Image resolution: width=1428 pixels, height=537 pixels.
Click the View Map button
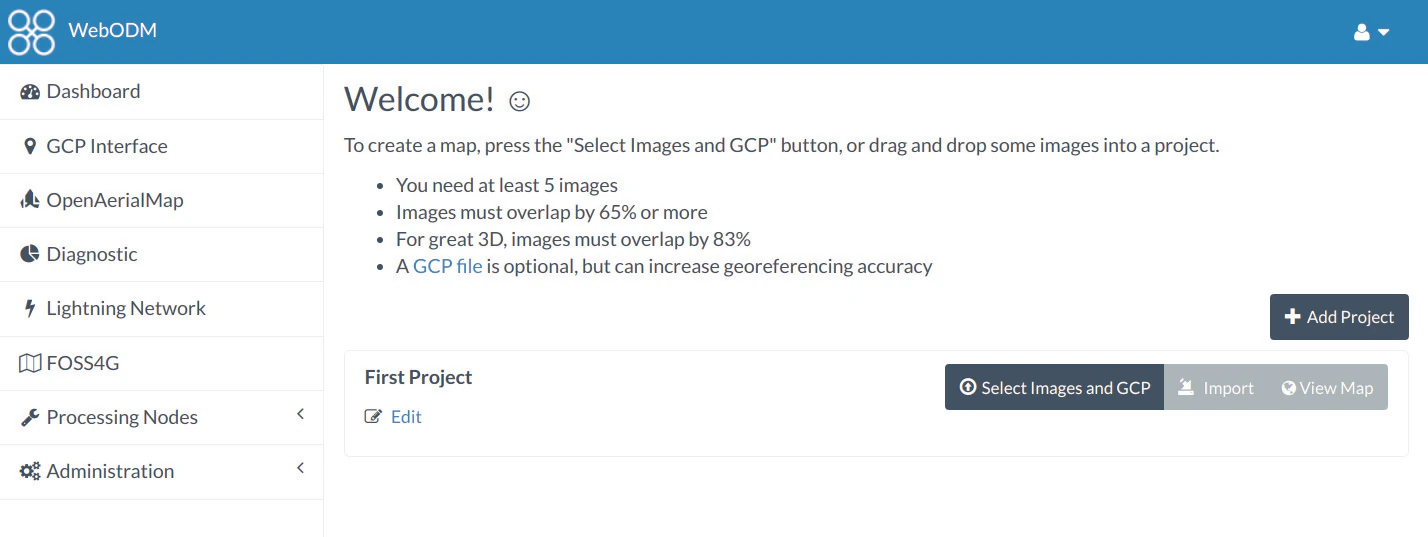coord(1327,388)
